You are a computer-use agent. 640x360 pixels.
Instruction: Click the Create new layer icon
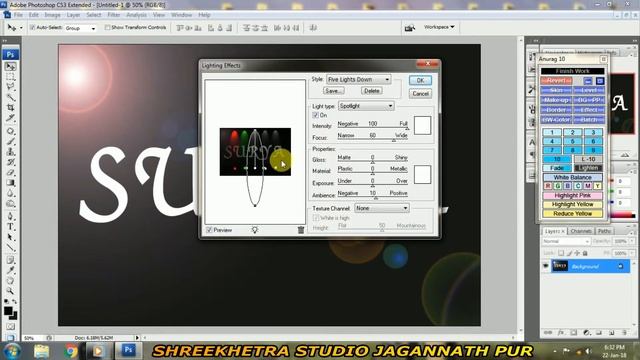point(611,333)
